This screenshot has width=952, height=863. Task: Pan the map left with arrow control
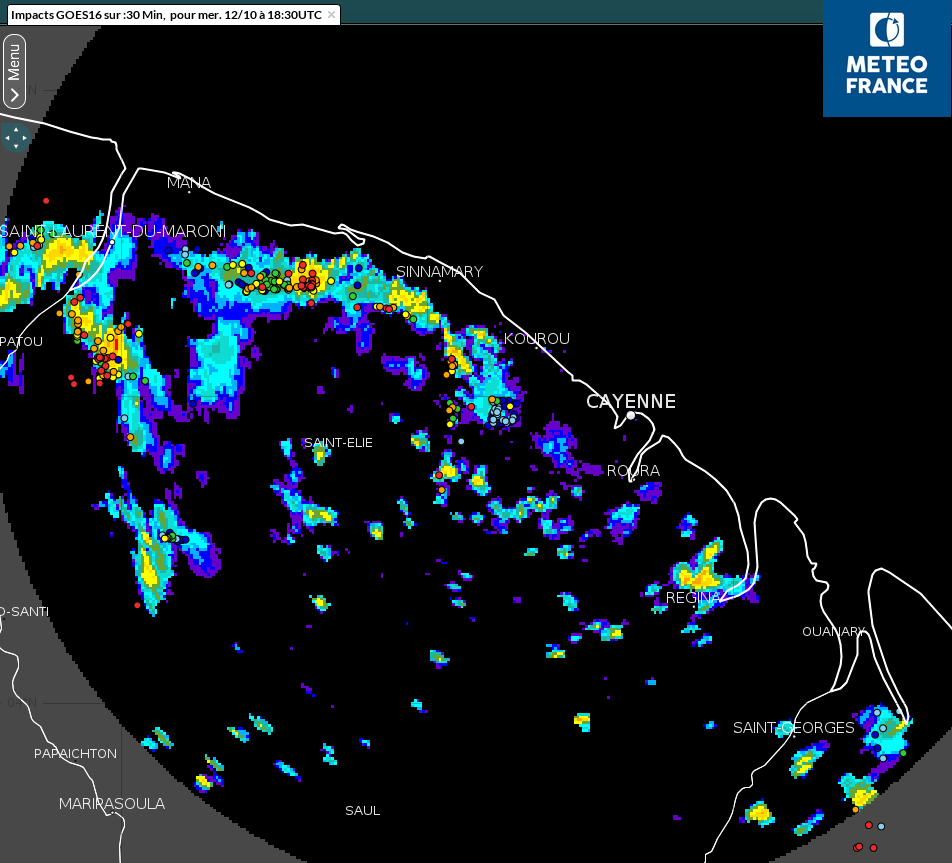click(x=6, y=137)
